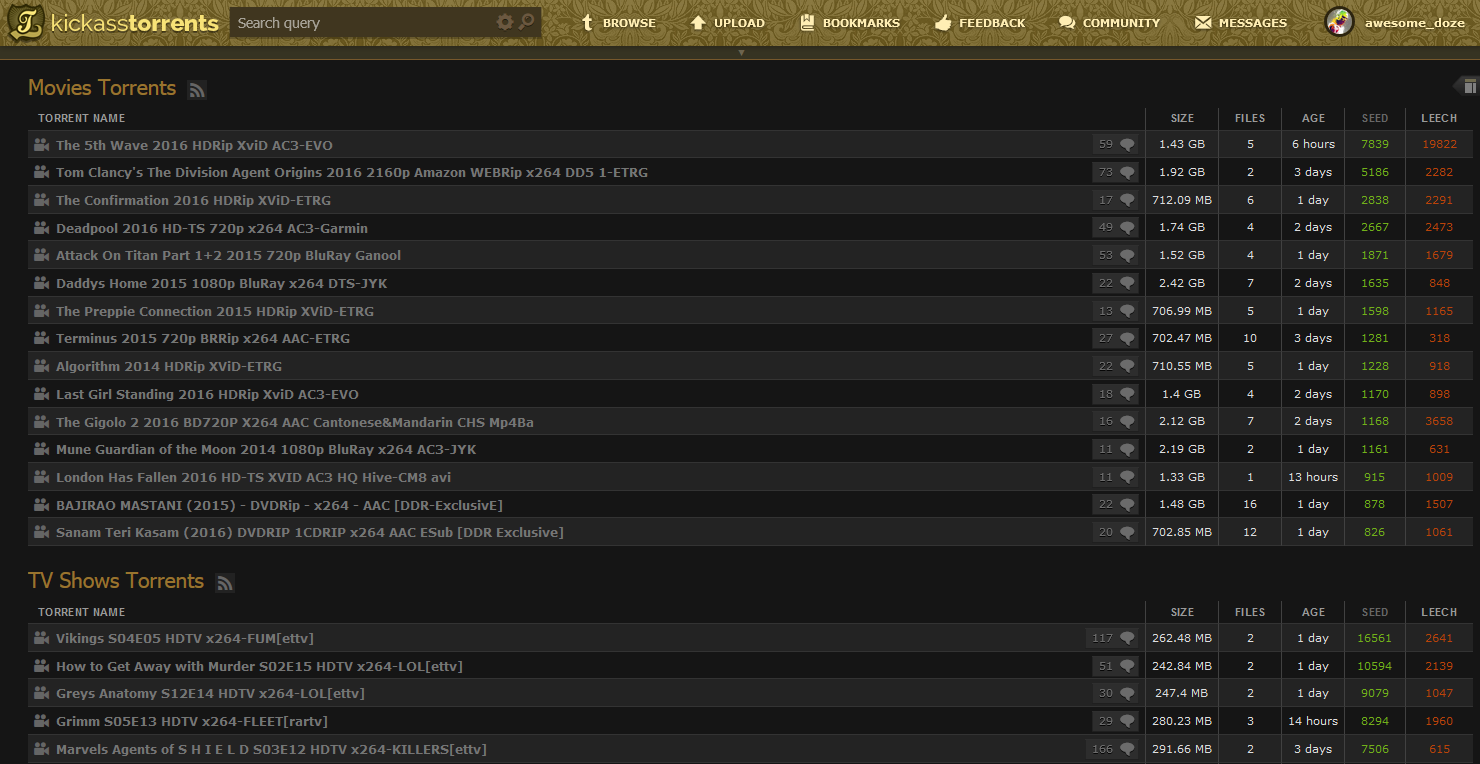Subscribe to TV Shows Torrents RSS feed

(225, 583)
